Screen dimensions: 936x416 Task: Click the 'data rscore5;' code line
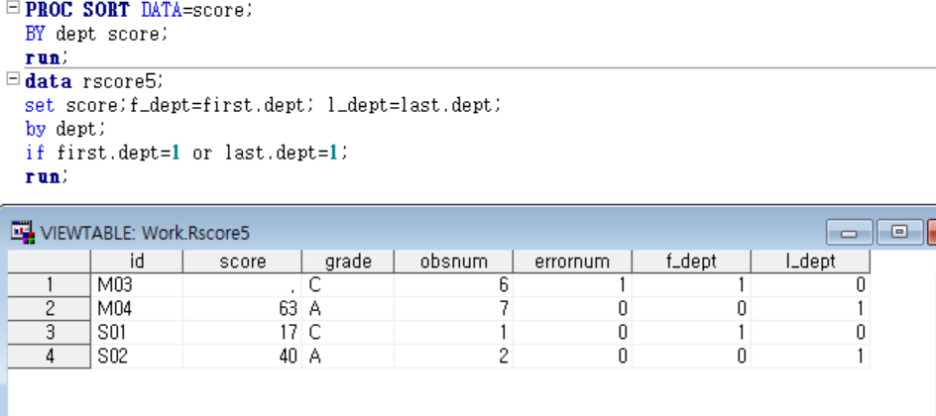pos(94,81)
